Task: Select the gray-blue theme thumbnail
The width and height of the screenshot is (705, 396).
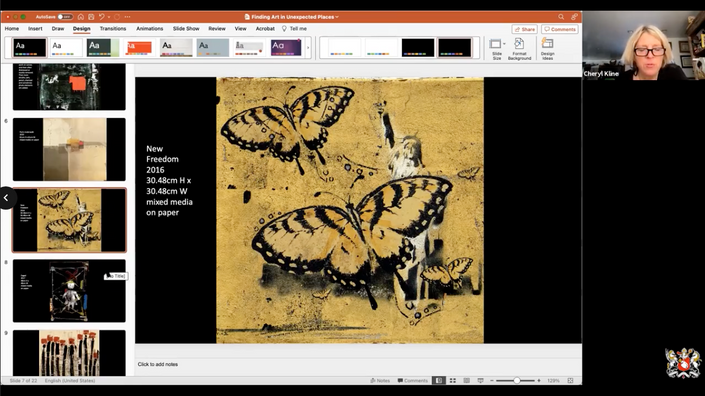Action: (x=213, y=47)
